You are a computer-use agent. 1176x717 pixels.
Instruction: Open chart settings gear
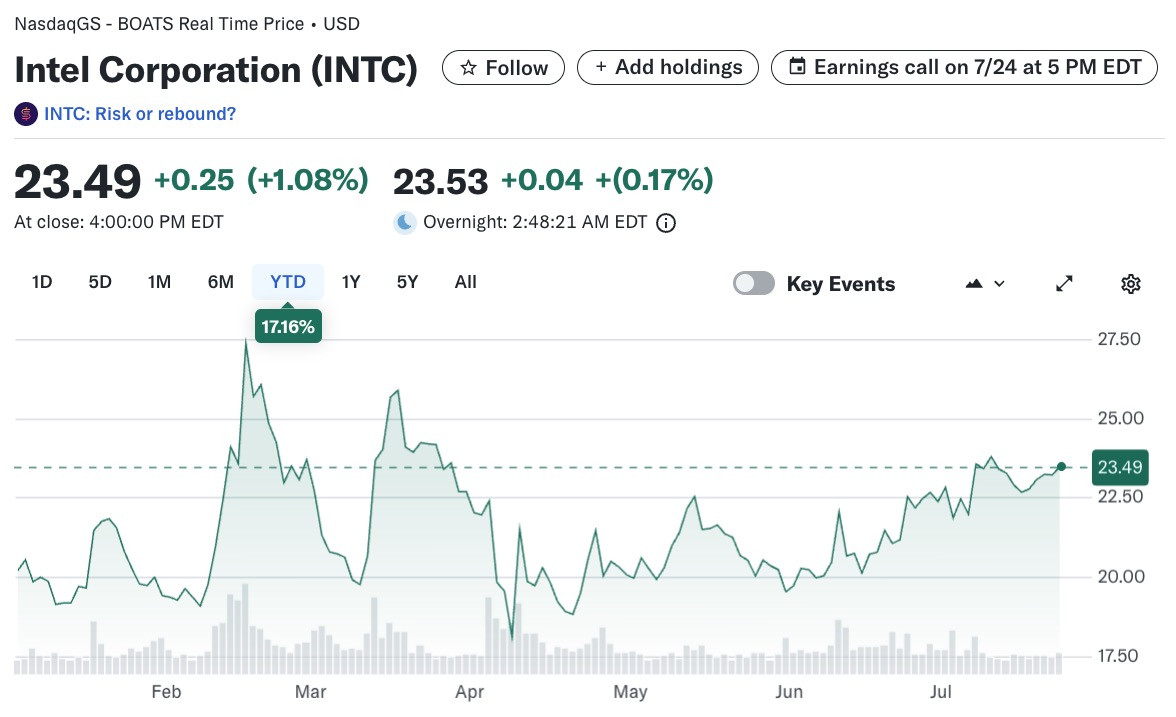point(1131,284)
